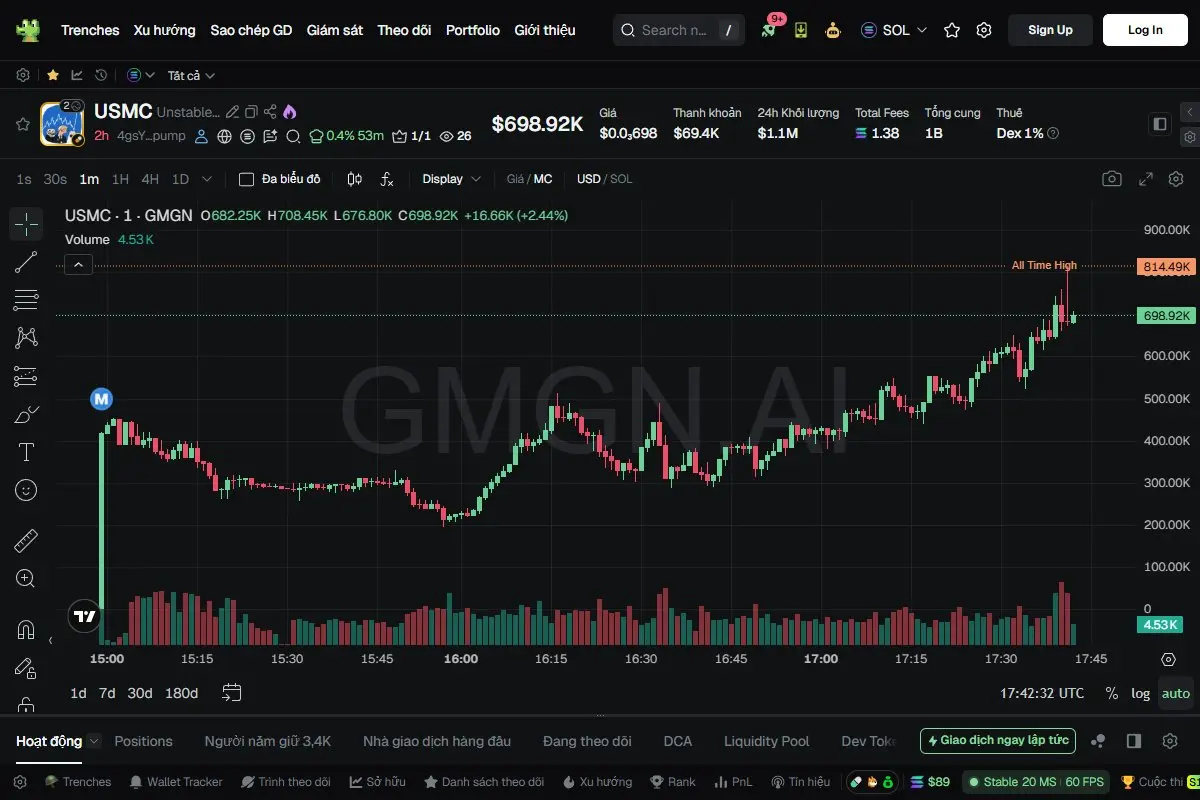Favorite USMC with the star icon
This screenshot has height=800, width=1200.
pyautogui.click(x=22, y=124)
